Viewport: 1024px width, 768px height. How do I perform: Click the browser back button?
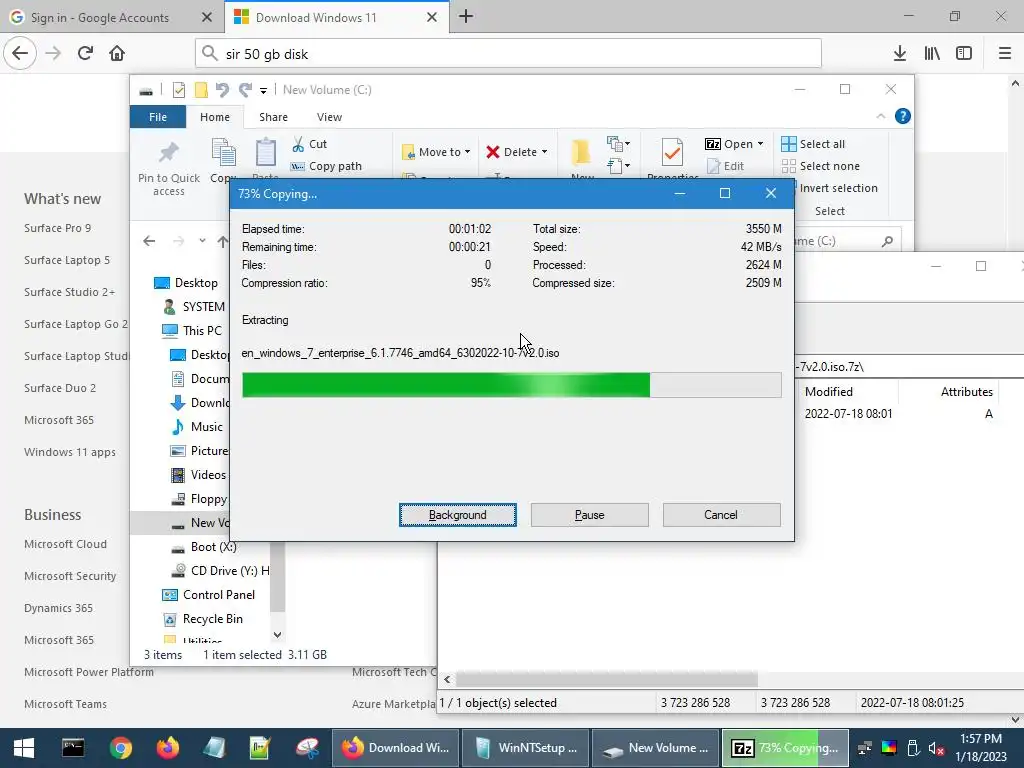click(20, 54)
